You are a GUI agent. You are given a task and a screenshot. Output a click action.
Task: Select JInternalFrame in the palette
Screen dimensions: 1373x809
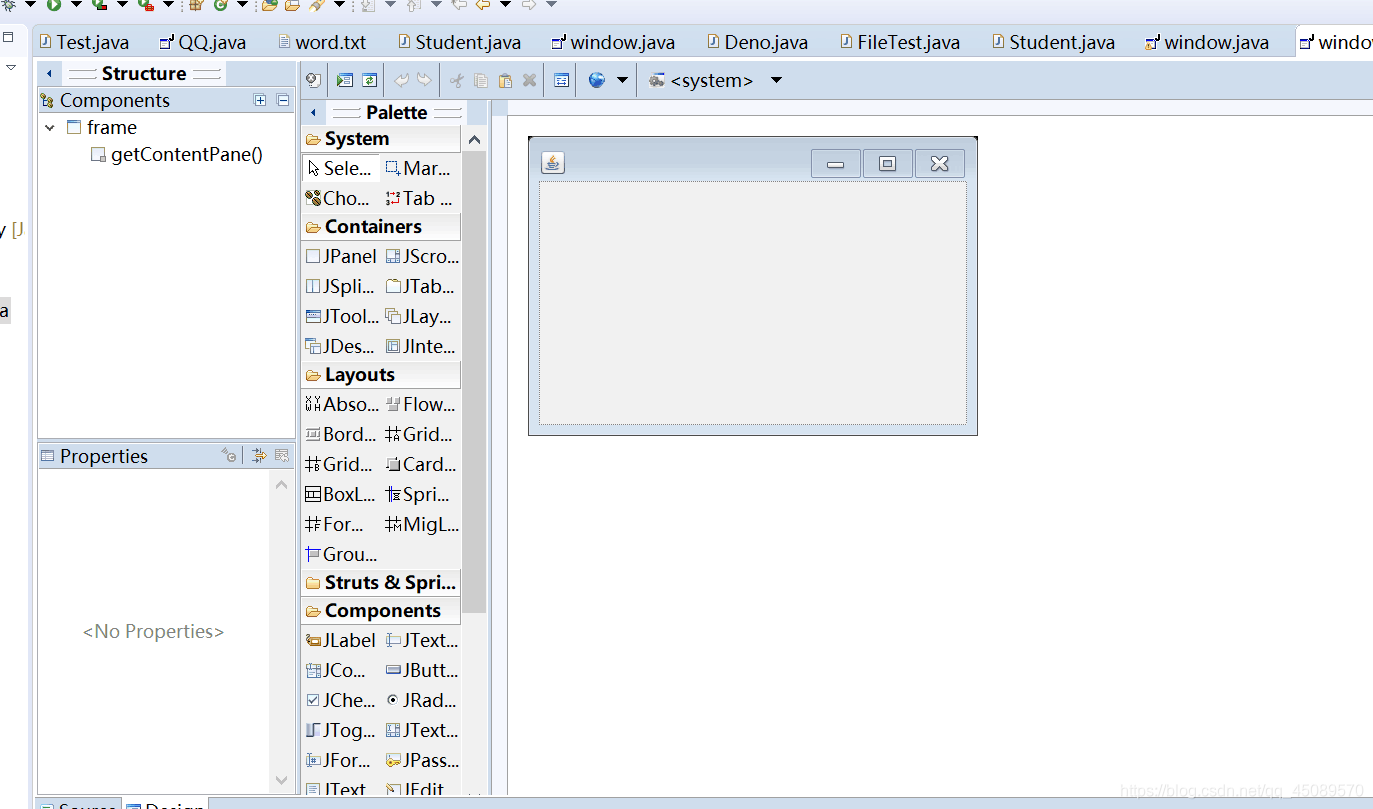(420, 346)
